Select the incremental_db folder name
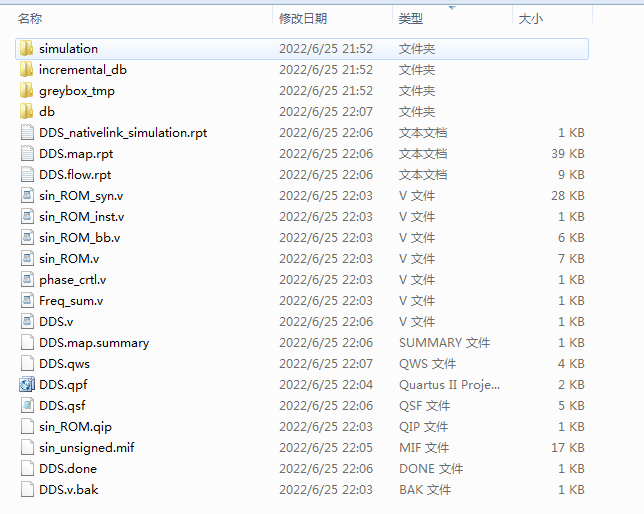The image size is (644, 514). click(x=83, y=69)
